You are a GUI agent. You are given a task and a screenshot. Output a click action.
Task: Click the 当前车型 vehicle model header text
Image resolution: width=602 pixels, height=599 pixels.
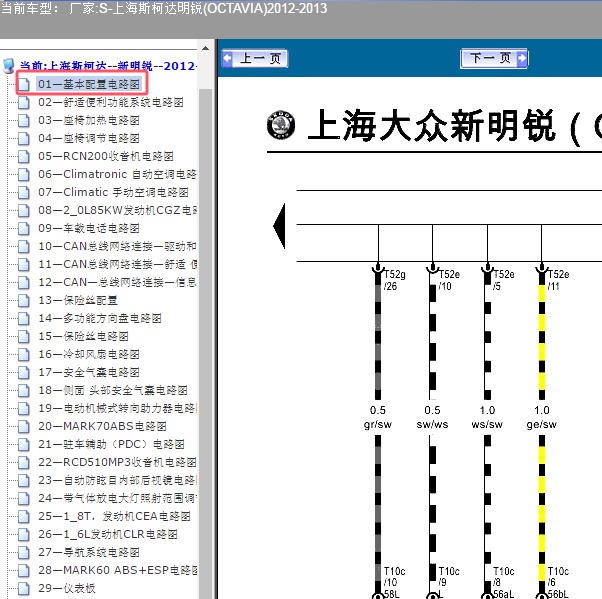pos(164,8)
